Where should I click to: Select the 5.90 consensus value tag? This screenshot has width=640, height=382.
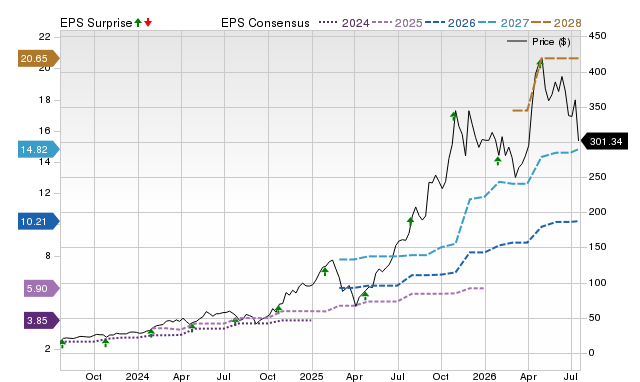[42, 289]
